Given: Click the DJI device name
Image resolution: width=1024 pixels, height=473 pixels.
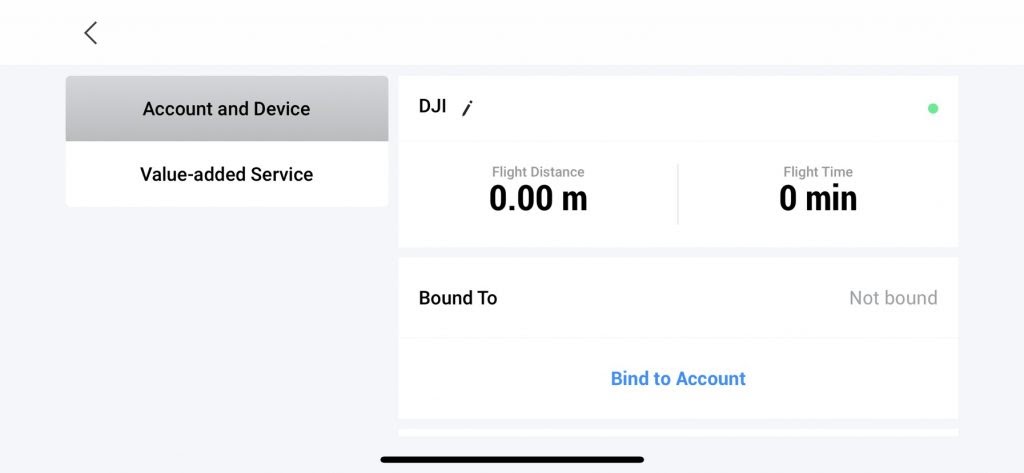Looking at the screenshot, I should pyautogui.click(x=433, y=106).
